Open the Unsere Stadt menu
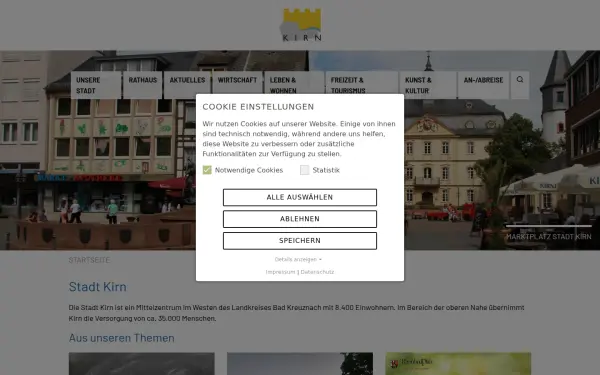This screenshot has height=375, width=600. tap(96, 85)
